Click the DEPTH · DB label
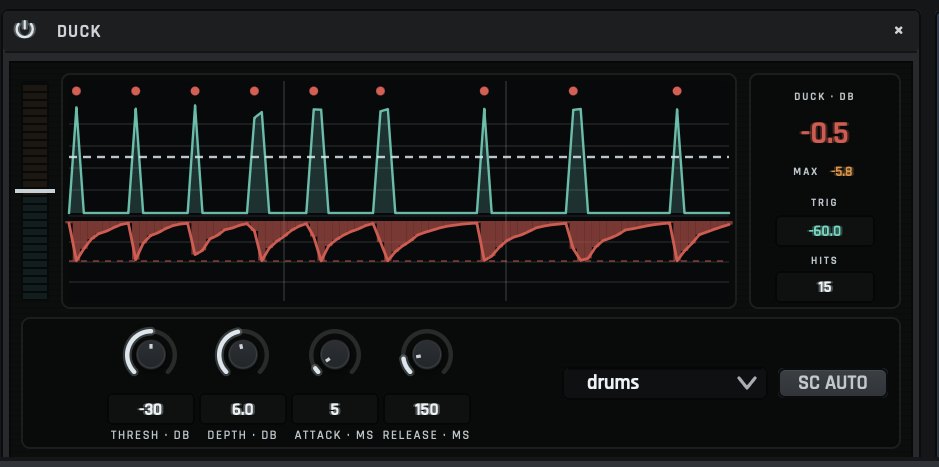 pyautogui.click(x=243, y=435)
